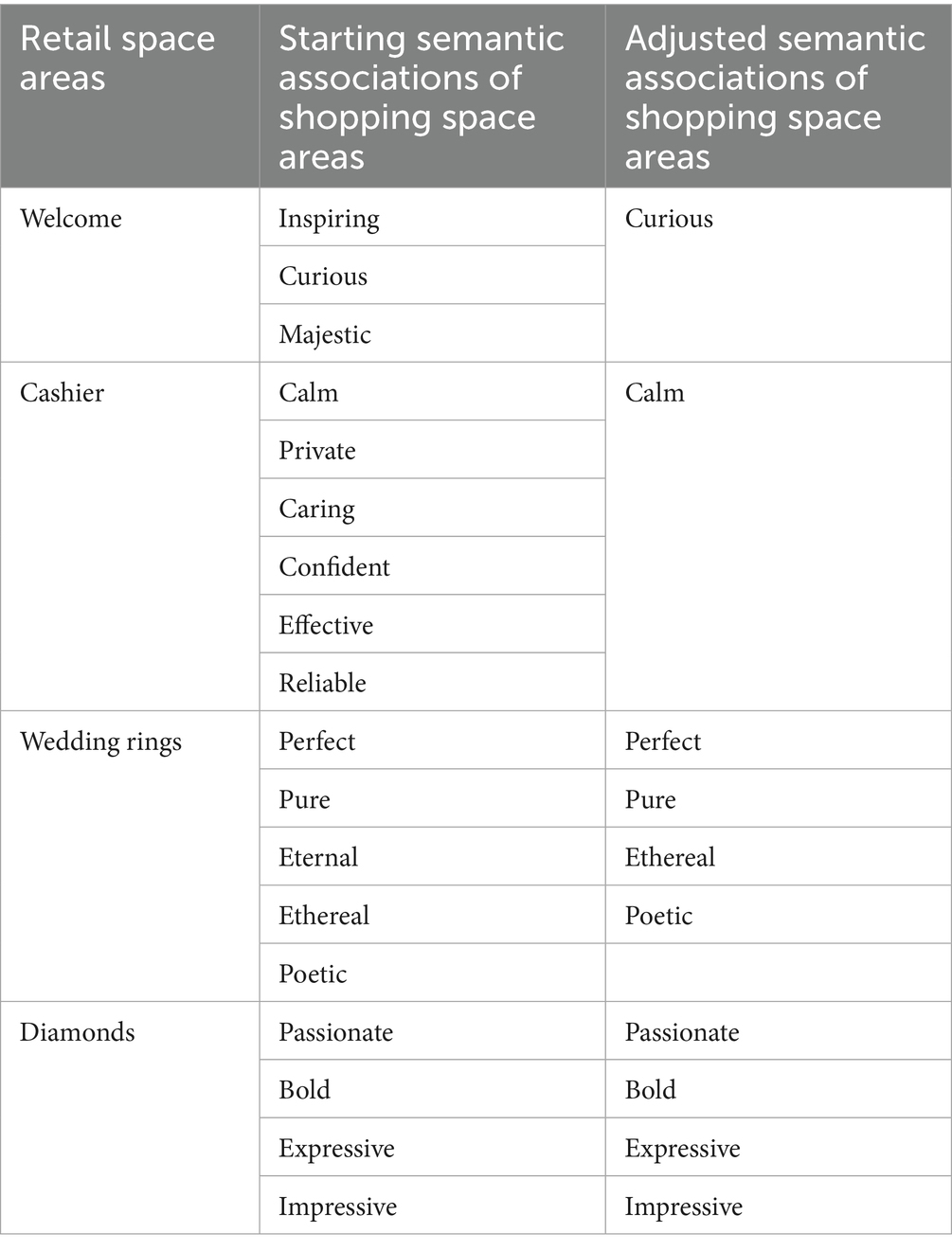Viewport: 952px width, 1251px height.
Task: Click the 'Eternal' cell
Action: pyautogui.click(x=318, y=858)
